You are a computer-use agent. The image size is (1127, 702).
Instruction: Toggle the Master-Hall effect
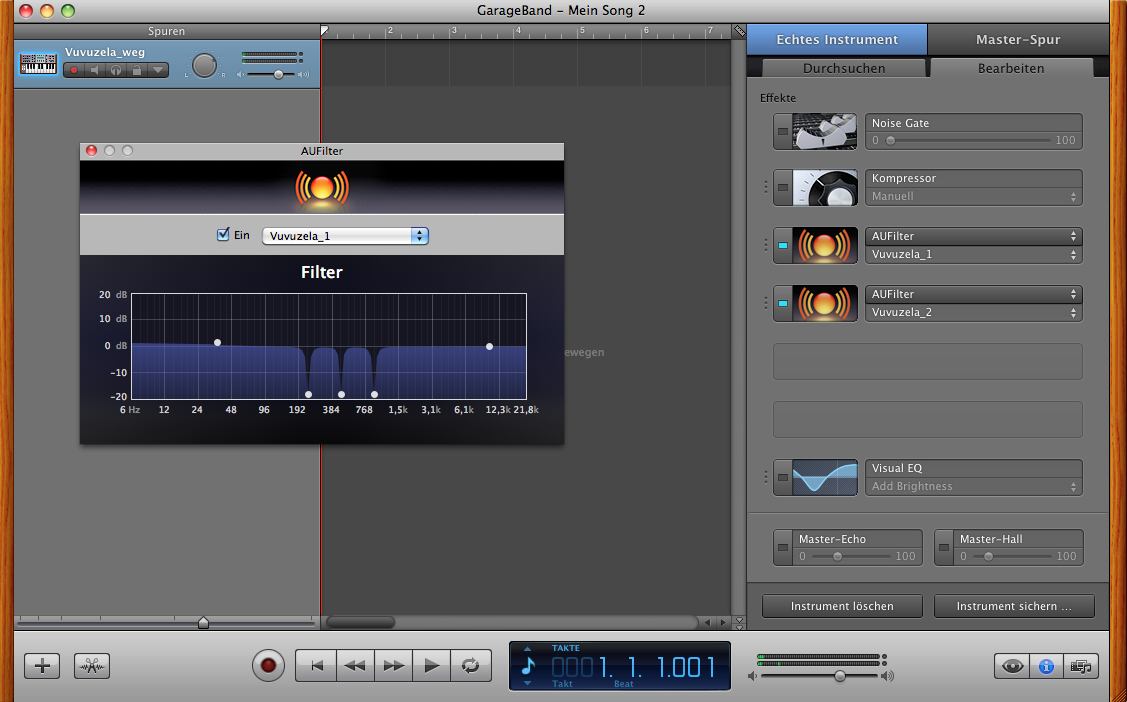click(944, 548)
